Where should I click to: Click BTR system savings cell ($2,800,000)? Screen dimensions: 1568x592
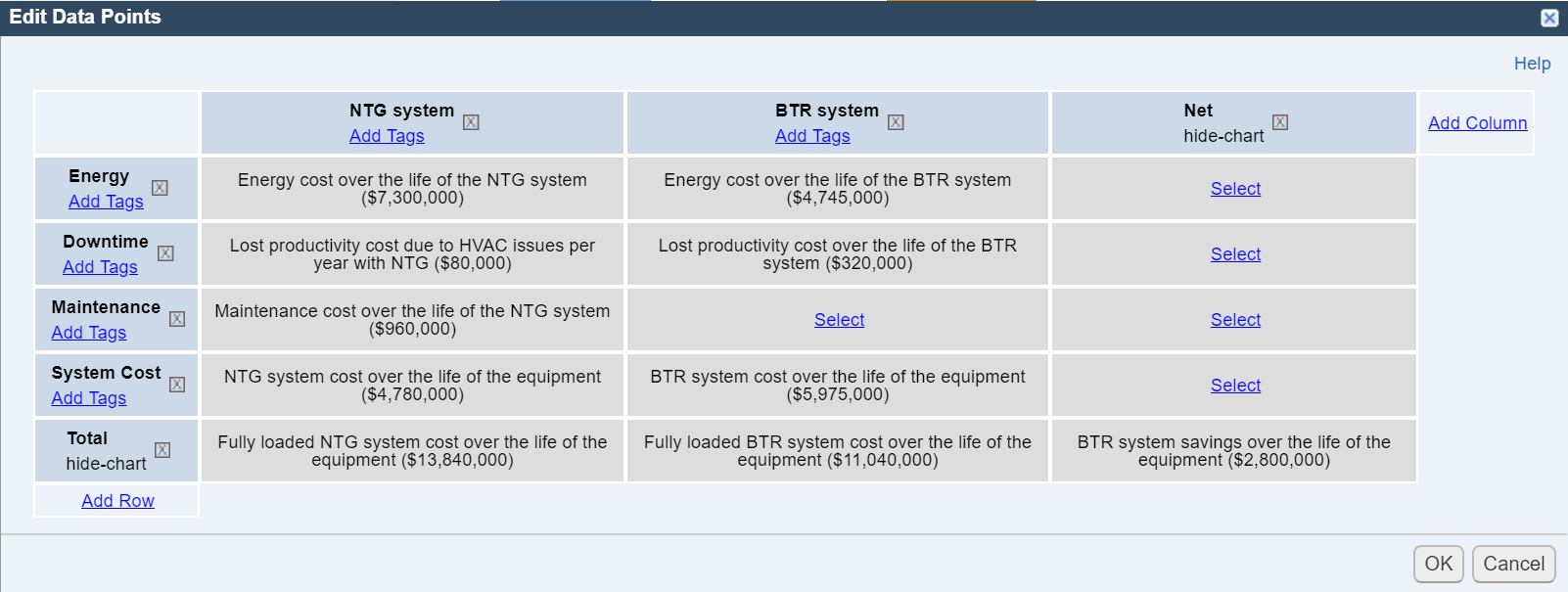pos(1234,451)
